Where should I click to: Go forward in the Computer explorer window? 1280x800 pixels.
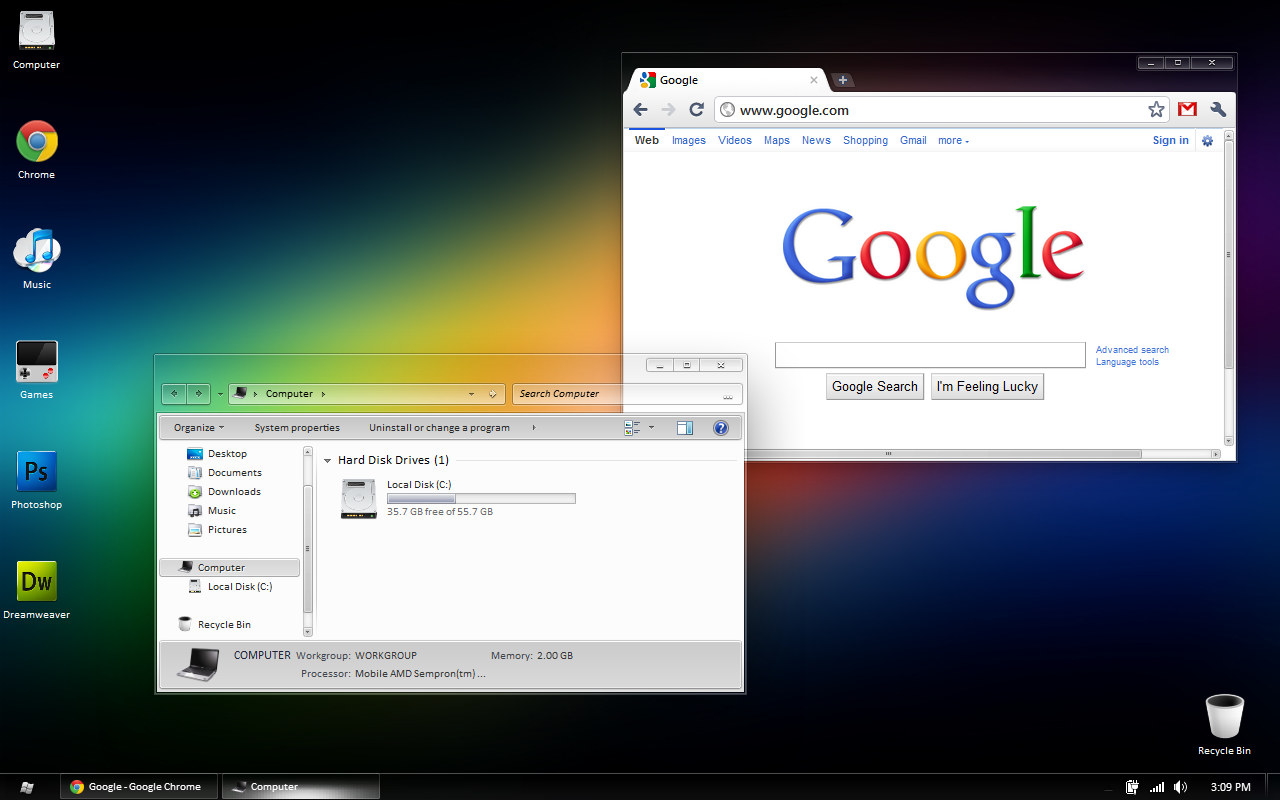(x=199, y=394)
